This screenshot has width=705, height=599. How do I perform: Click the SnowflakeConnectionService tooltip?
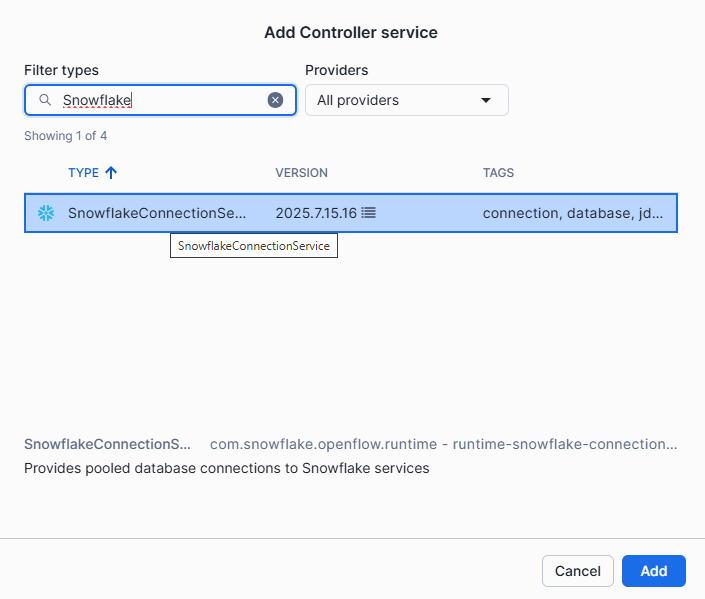point(253,246)
